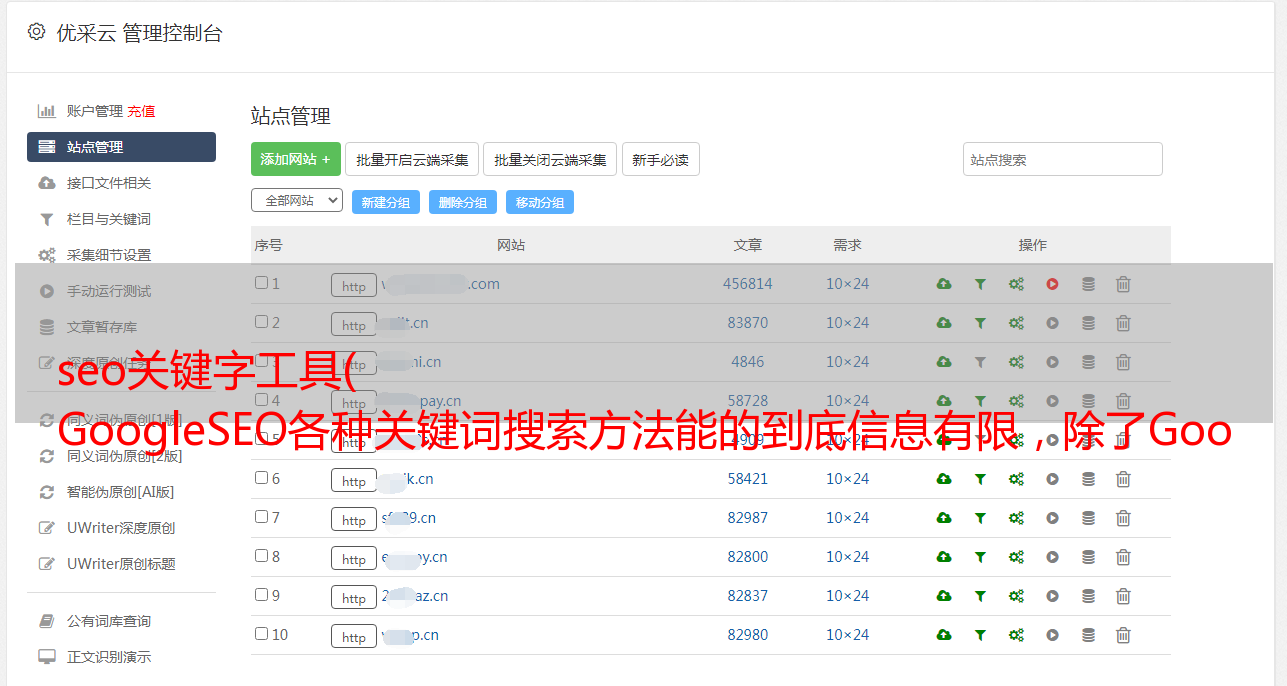Click the green filter icon in row 6

coord(980,479)
